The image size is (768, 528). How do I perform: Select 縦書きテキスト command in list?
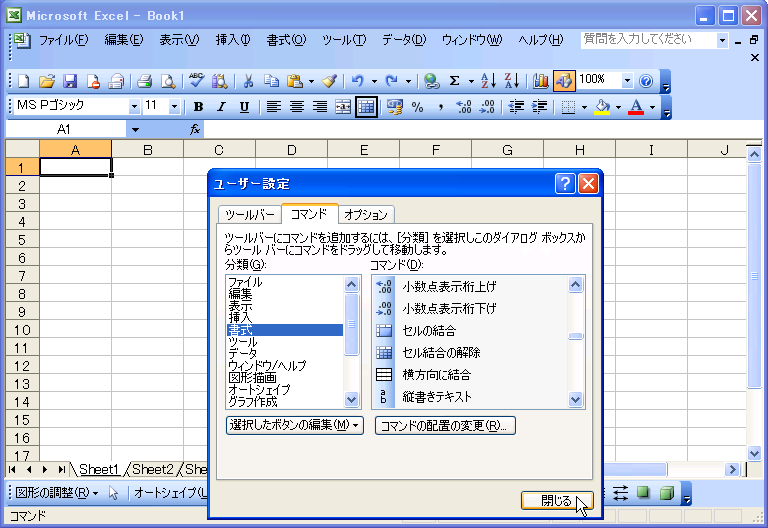point(470,397)
